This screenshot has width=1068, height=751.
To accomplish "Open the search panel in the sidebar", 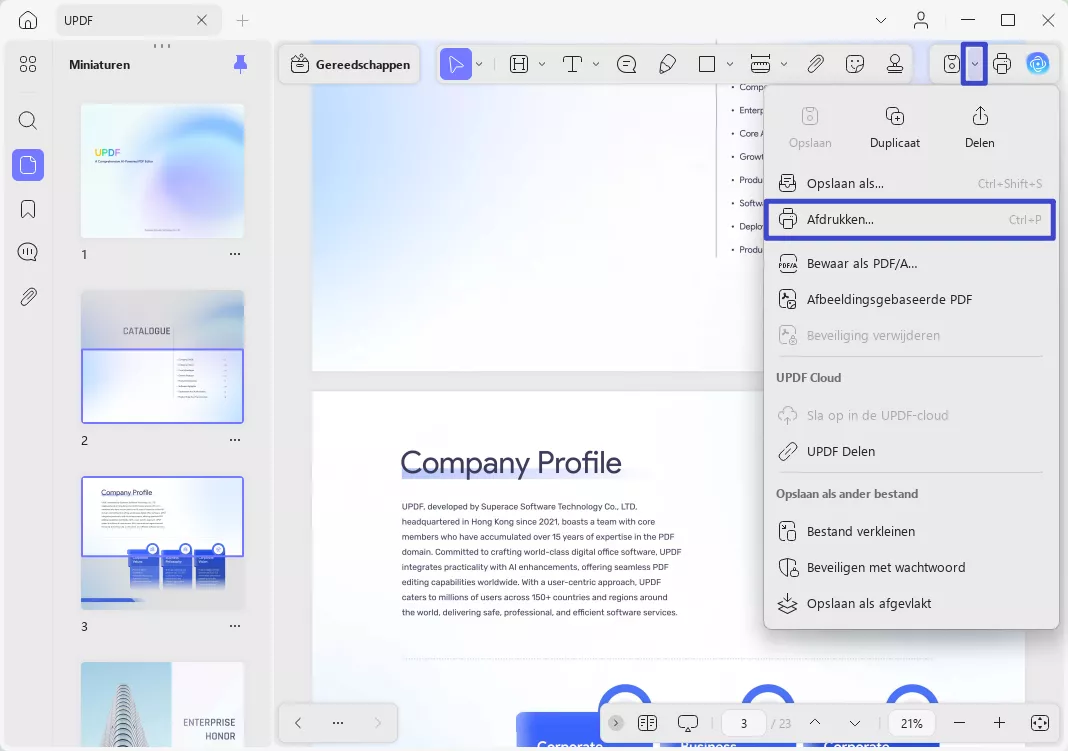I will [28, 121].
